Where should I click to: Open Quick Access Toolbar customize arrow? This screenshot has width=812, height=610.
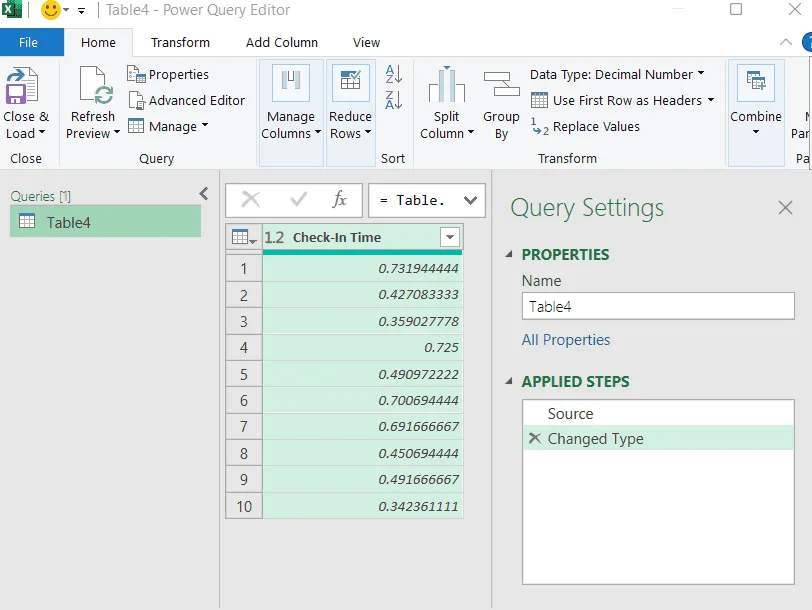point(81,10)
